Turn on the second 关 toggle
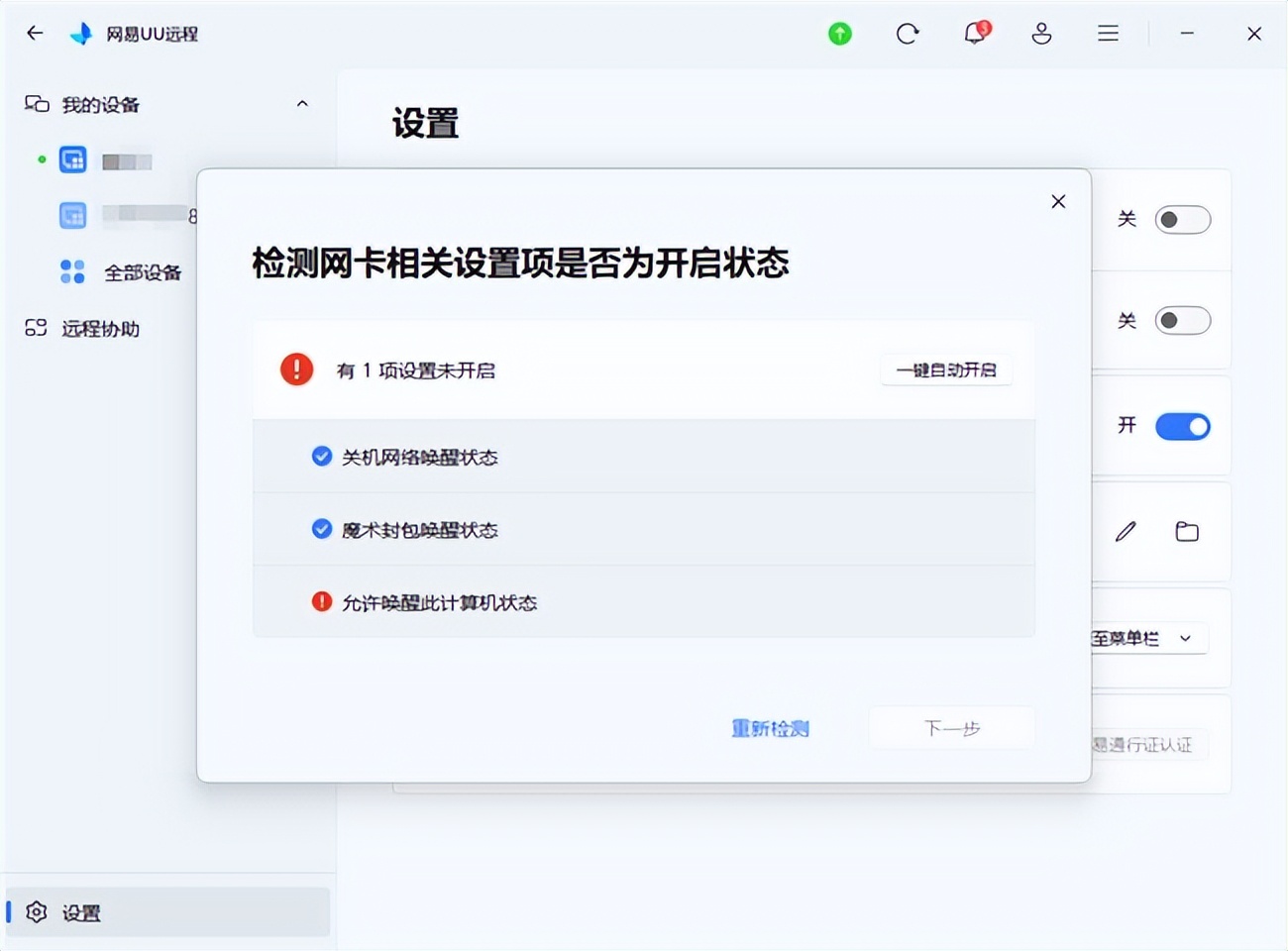This screenshot has height=951, width=1288. pyautogui.click(x=1183, y=321)
